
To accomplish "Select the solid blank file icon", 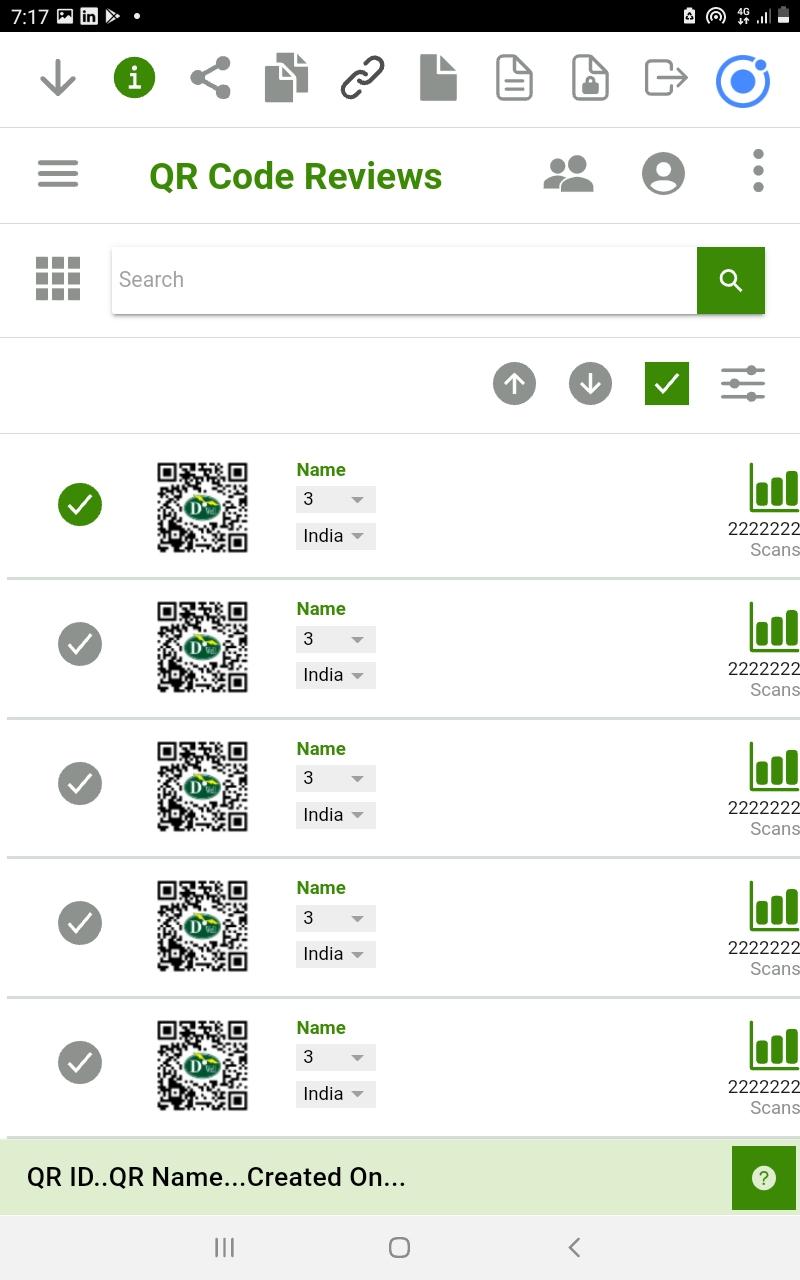I will (438, 78).
